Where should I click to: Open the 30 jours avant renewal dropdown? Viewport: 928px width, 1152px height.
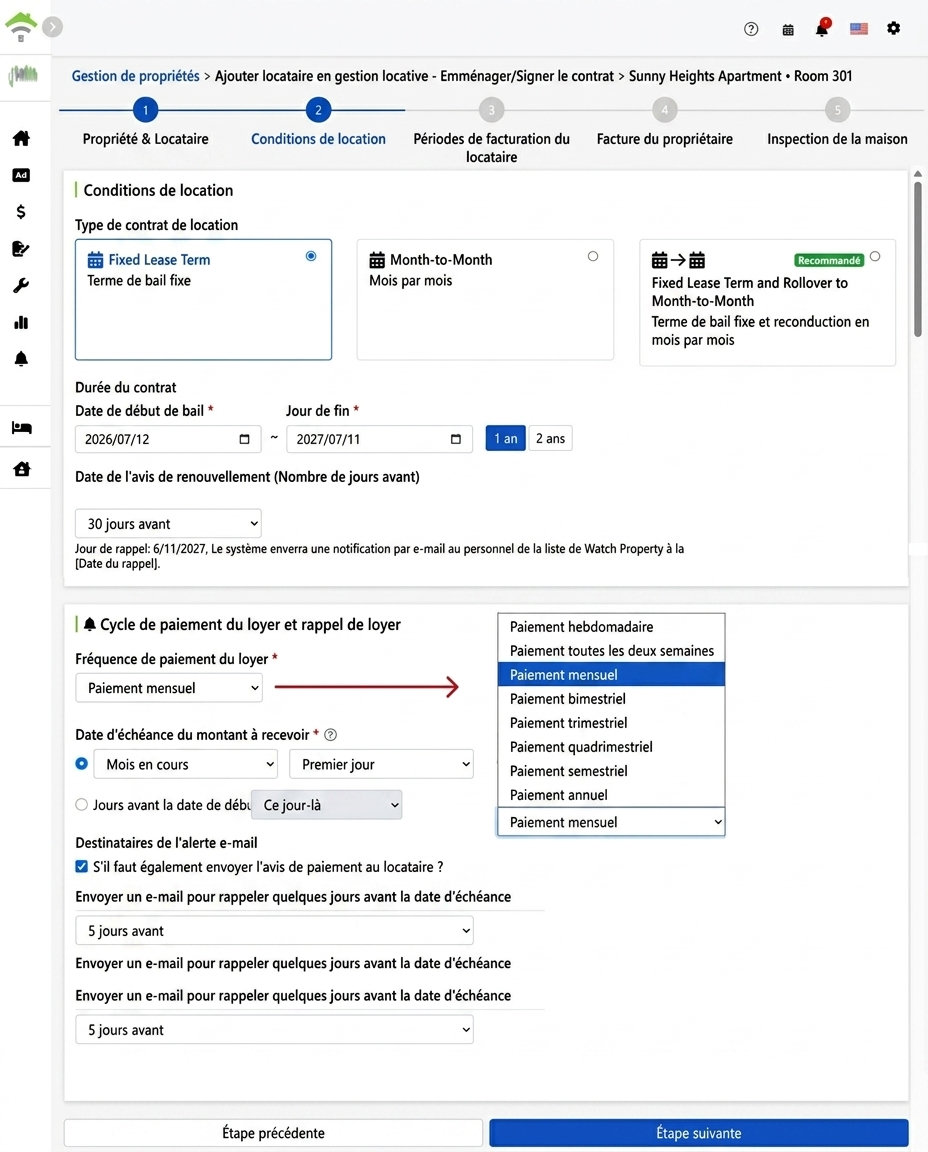click(168, 524)
